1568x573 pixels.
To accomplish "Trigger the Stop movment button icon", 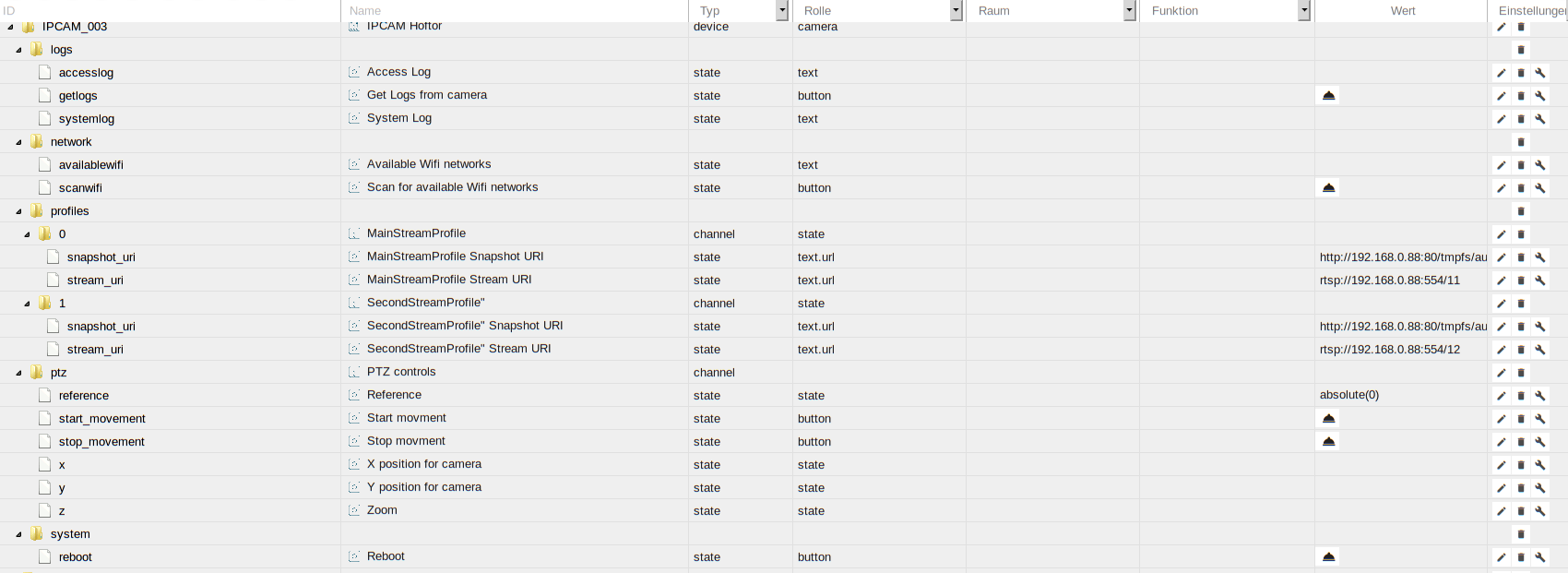I will [1328, 441].
